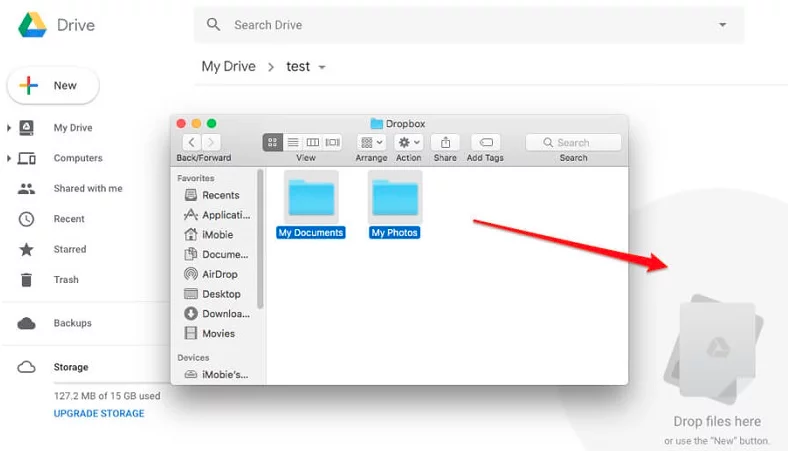Image resolution: width=788 pixels, height=451 pixels.
Task: Click the Search Drive input field
Action: click(469, 25)
